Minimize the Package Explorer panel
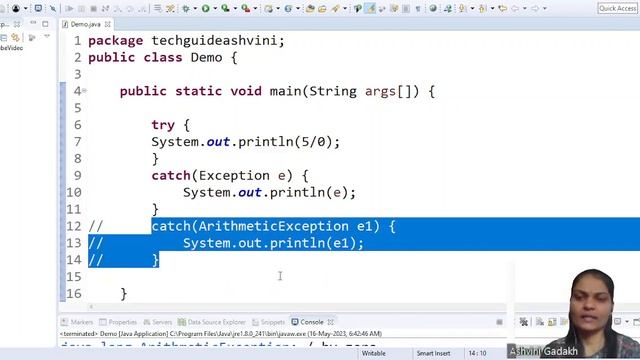The height and width of the screenshot is (360, 640). coord(33,23)
